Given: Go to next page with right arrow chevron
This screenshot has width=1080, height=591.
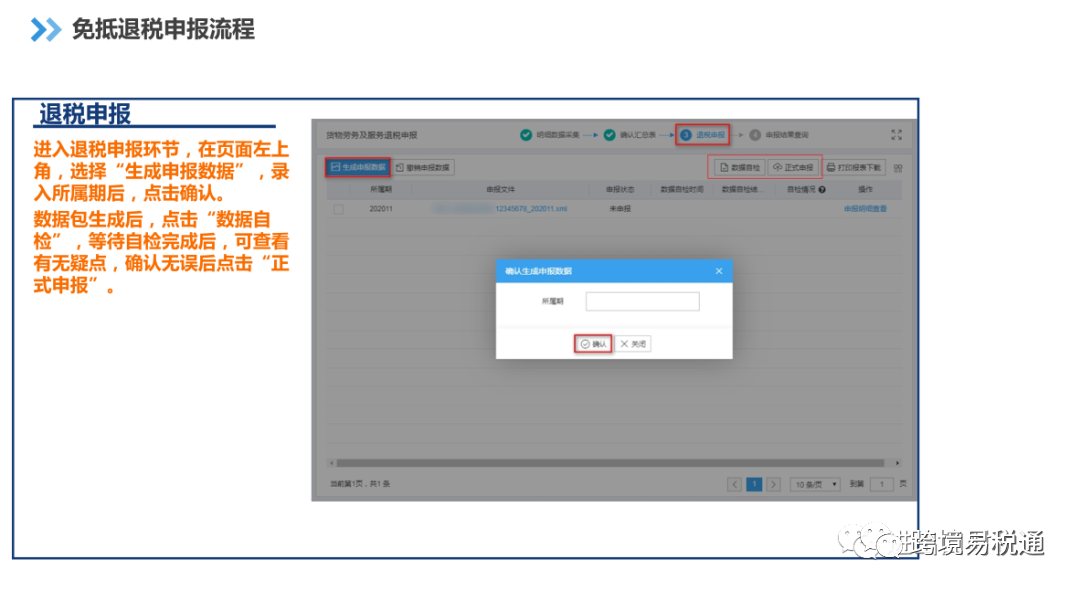Looking at the screenshot, I should point(773,484).
